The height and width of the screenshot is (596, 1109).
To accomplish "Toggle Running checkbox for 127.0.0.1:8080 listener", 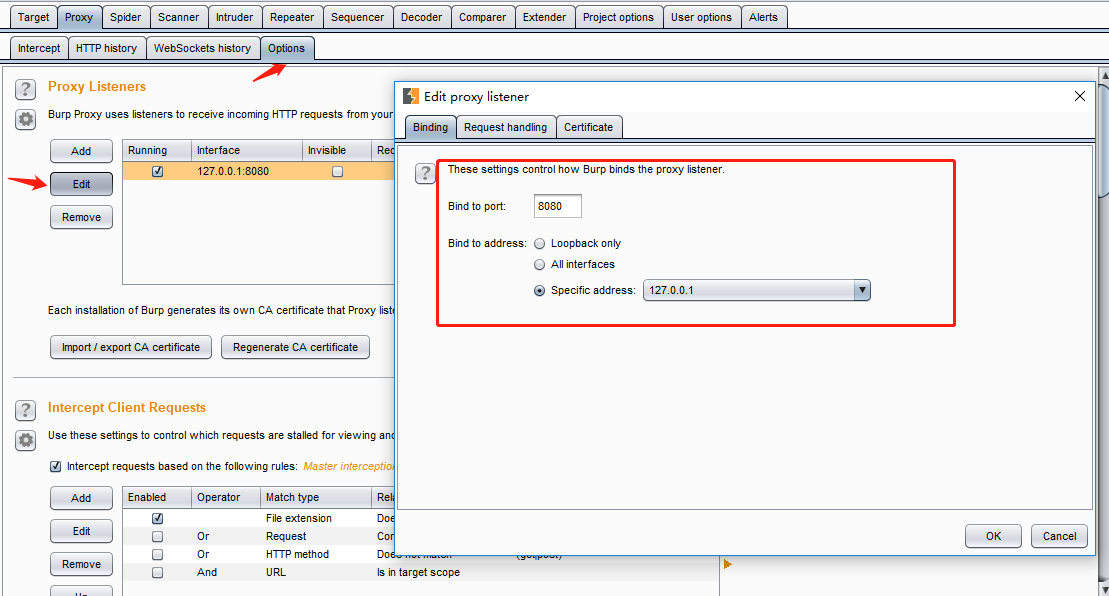I will (x=158, y=171).
